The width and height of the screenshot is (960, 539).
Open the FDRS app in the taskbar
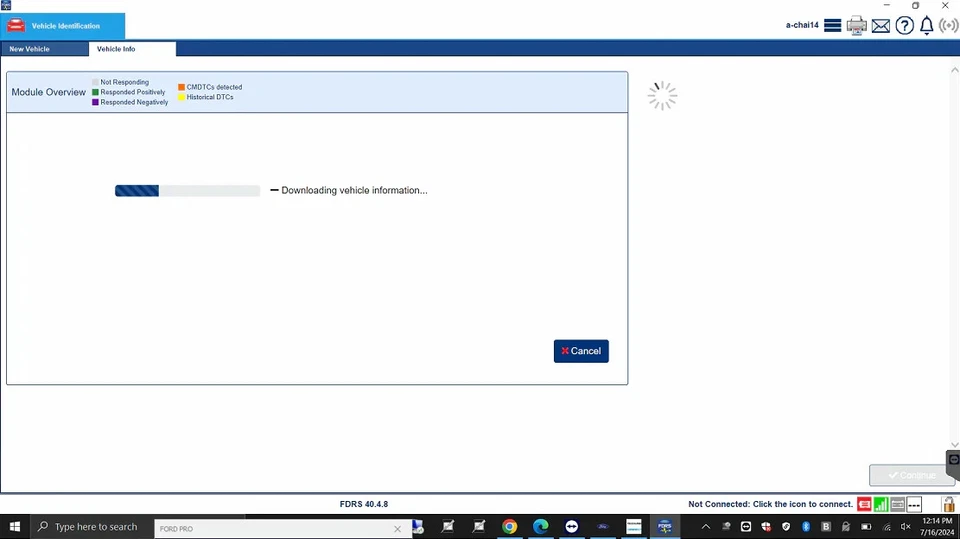[x=664, y=527]
